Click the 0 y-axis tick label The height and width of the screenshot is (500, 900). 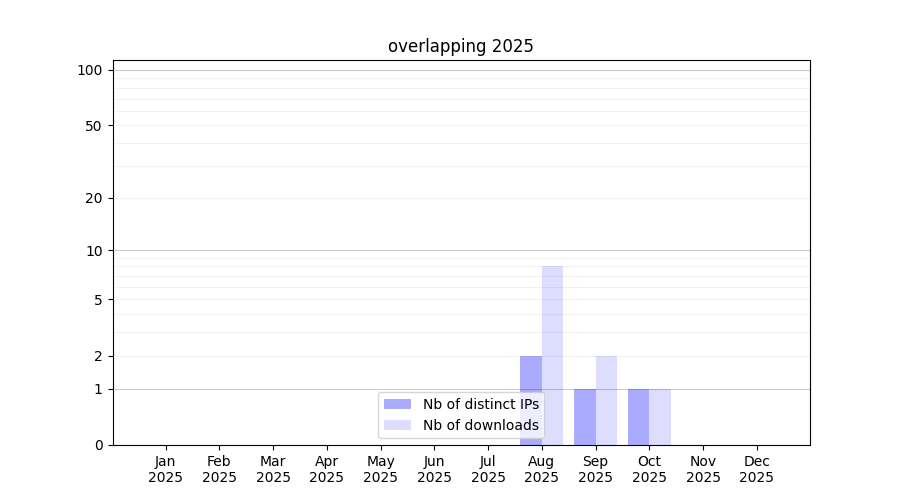tap(99, 445)
